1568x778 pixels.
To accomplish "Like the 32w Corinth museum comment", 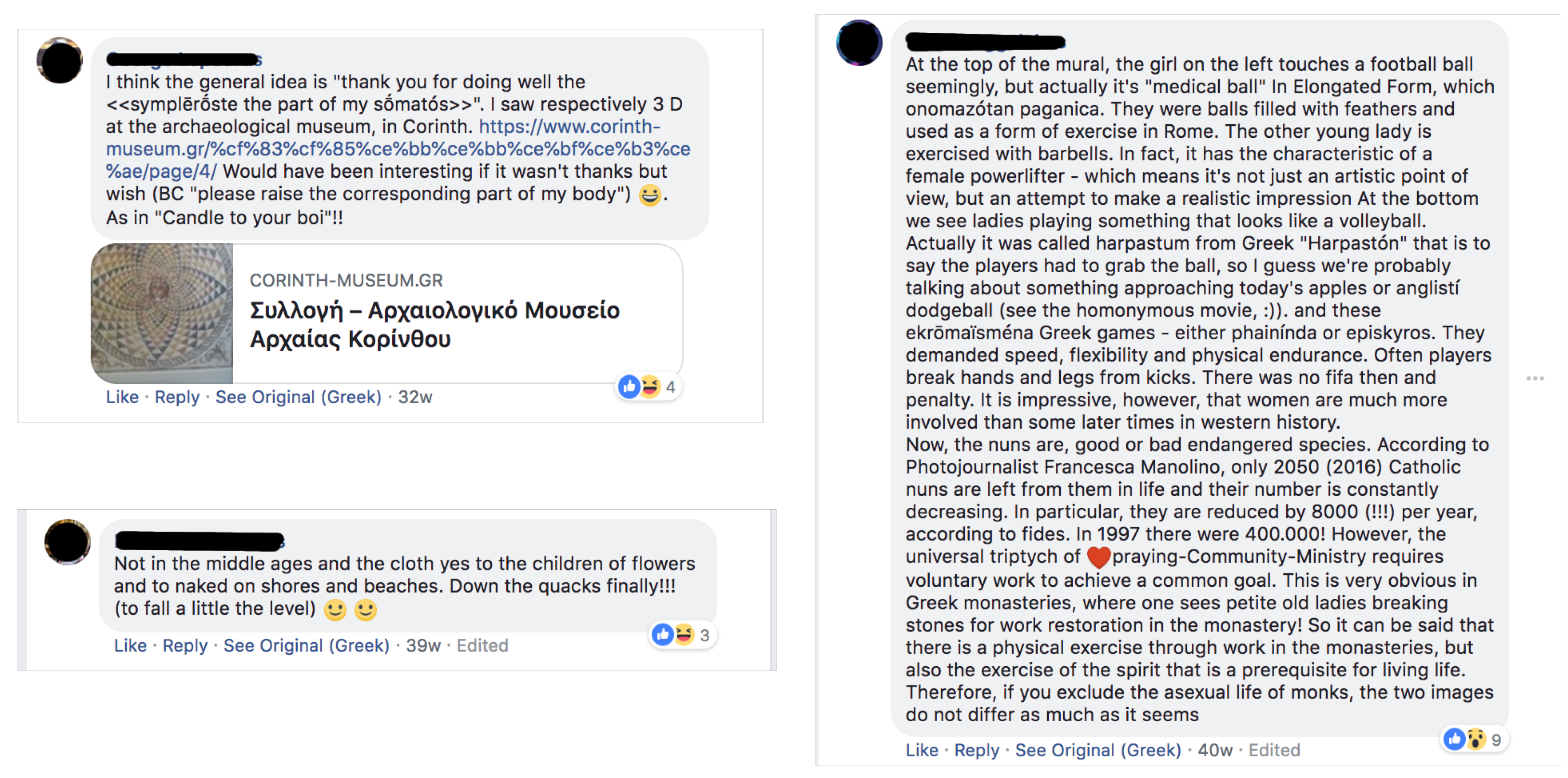I will tap(122, 397).
